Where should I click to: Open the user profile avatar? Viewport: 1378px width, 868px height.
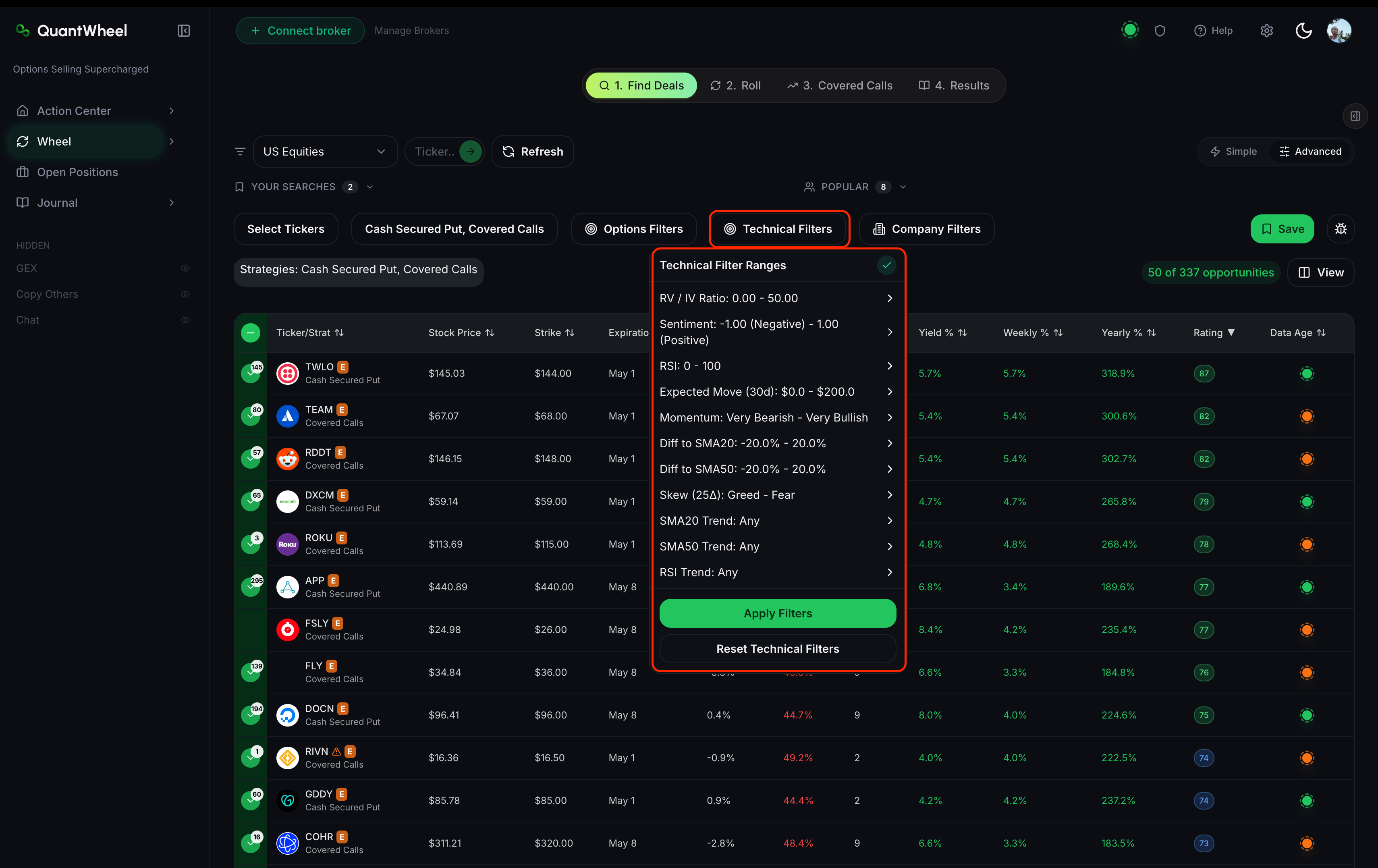[x=1339, y=30]
